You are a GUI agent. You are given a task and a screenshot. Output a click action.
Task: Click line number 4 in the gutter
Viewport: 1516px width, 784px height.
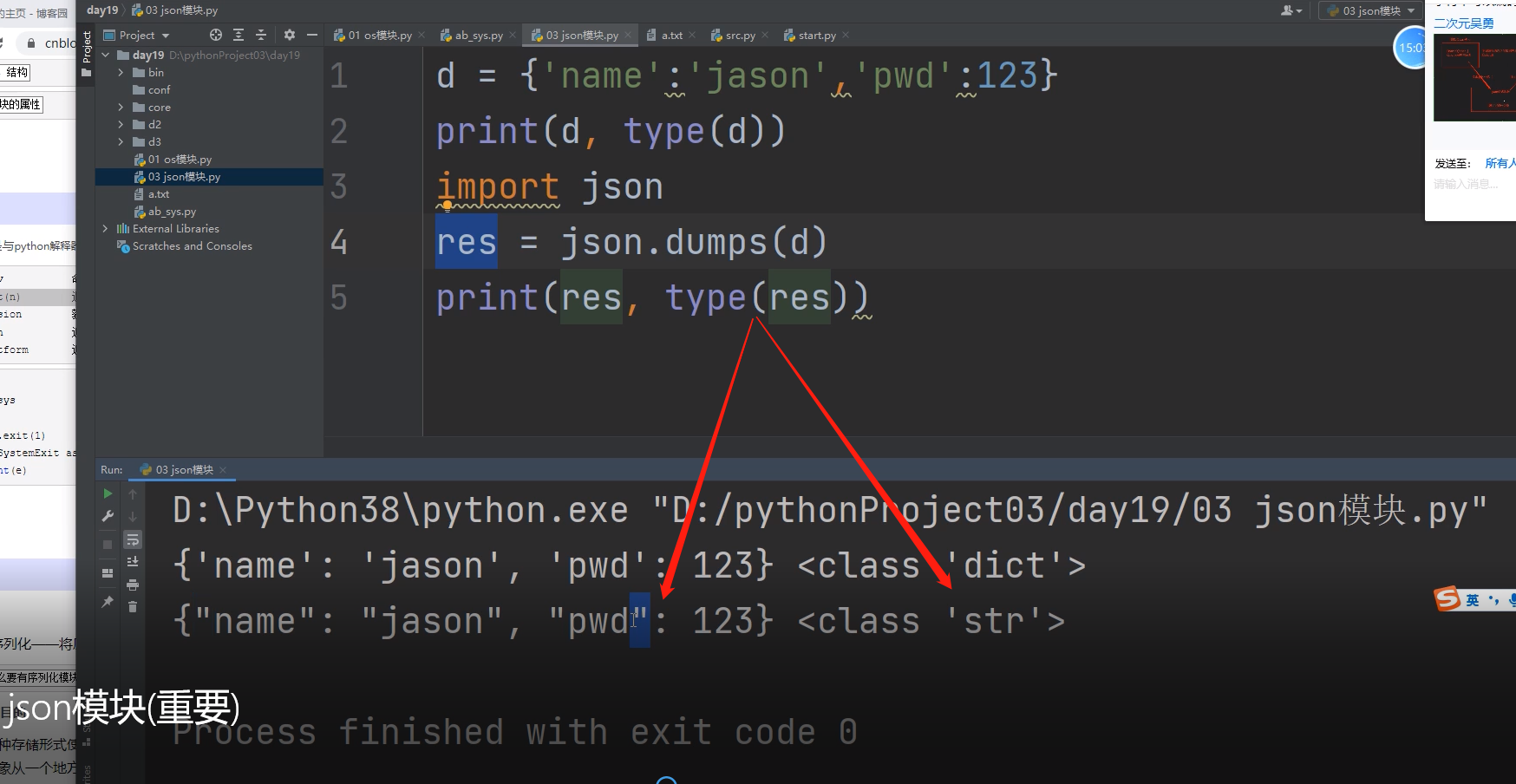coord(339,242)
